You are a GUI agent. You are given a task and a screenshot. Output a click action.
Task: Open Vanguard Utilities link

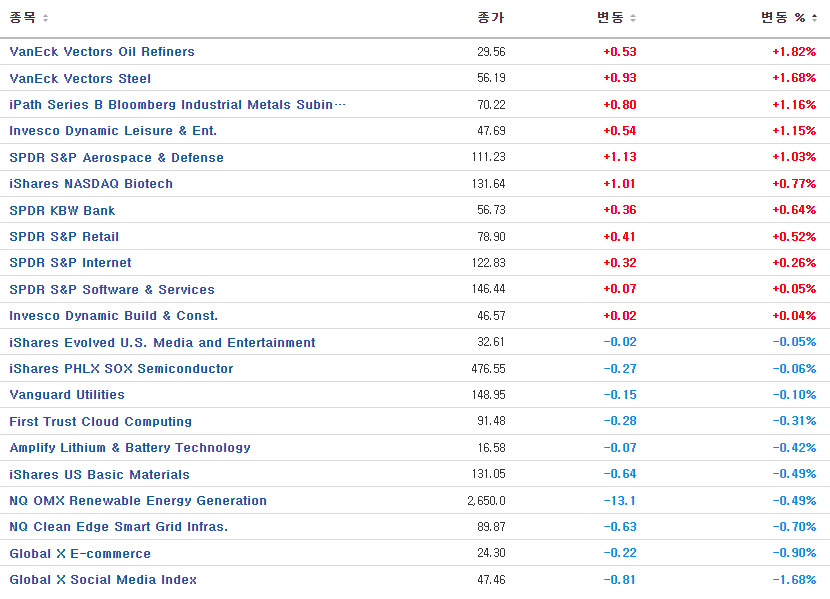click(x=67, y=394)
